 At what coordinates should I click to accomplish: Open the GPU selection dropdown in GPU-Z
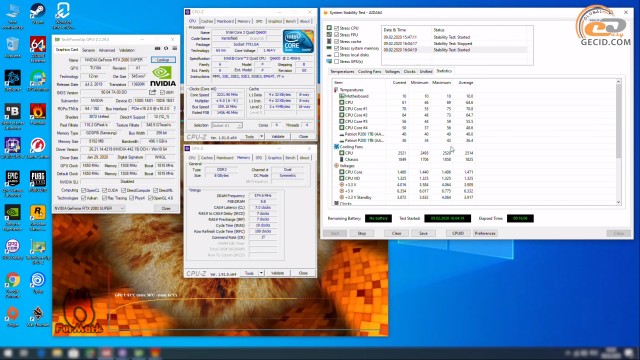89,208
